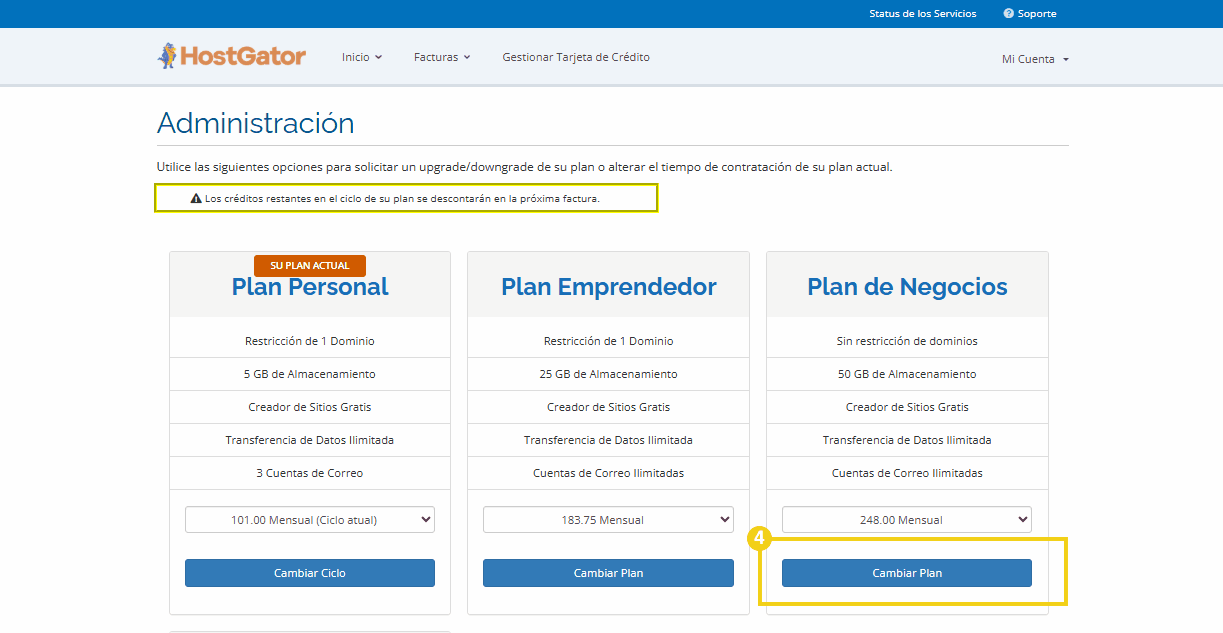Open the Inicio menu

(361, 57)
